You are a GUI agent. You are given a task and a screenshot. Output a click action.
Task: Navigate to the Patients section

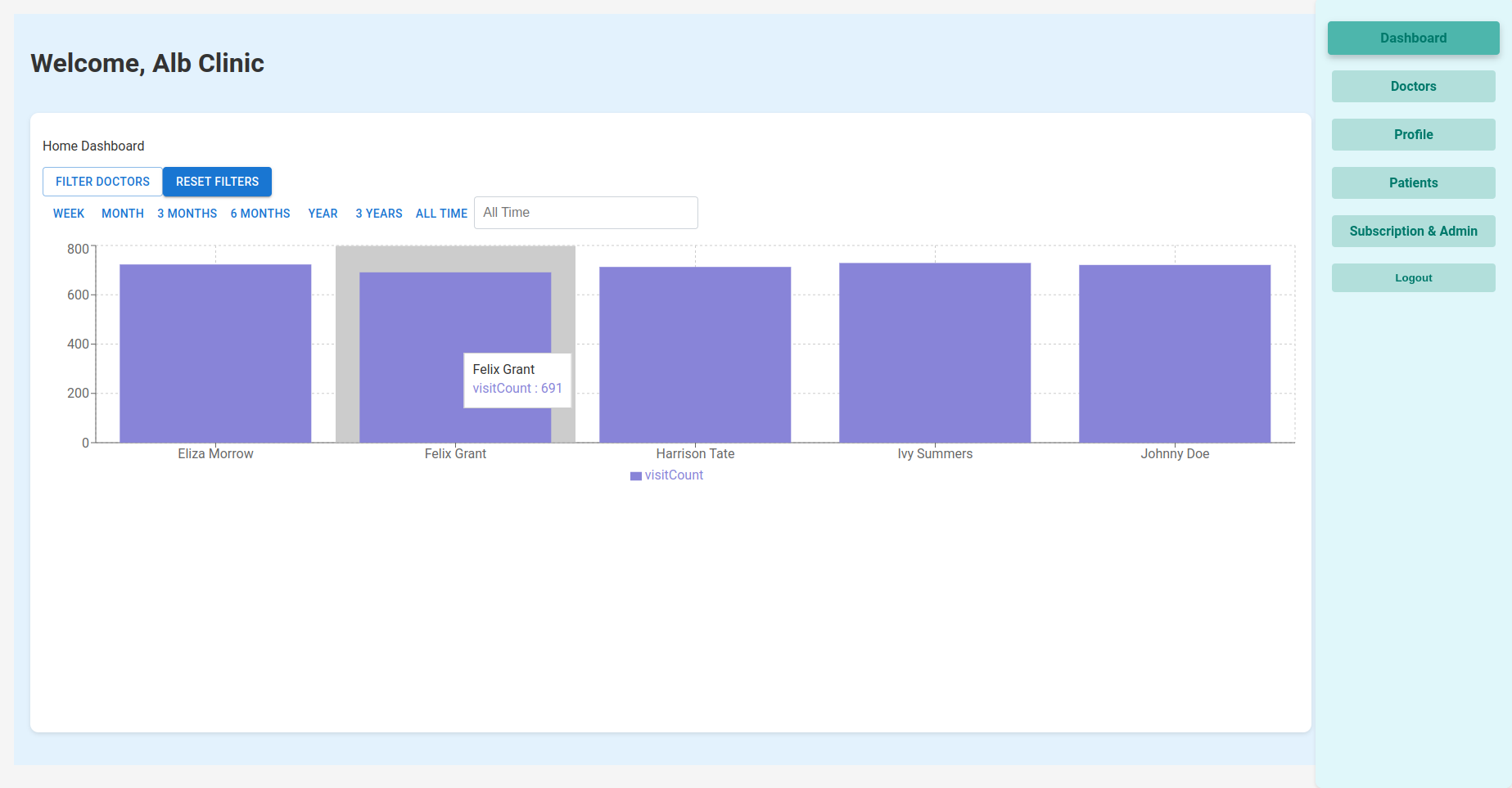coord(1413,182)
